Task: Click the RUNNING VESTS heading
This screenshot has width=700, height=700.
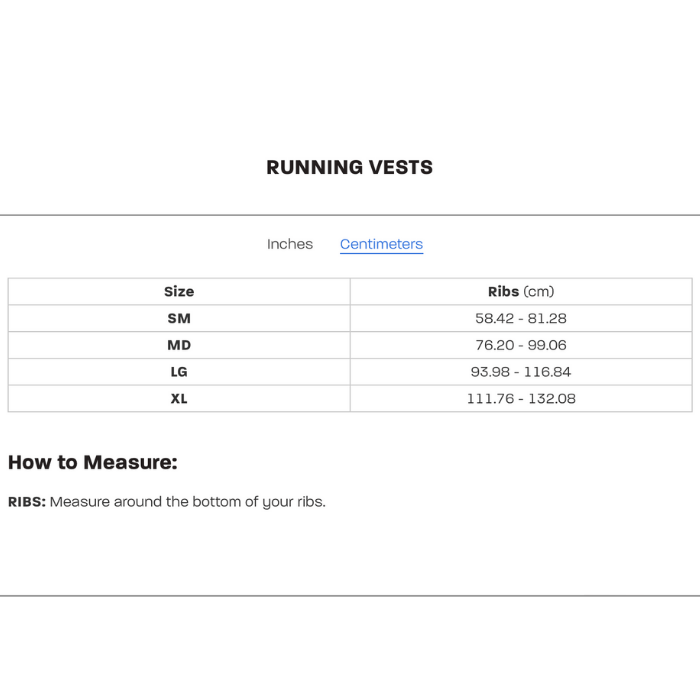Action: click(x=350, y=167)
